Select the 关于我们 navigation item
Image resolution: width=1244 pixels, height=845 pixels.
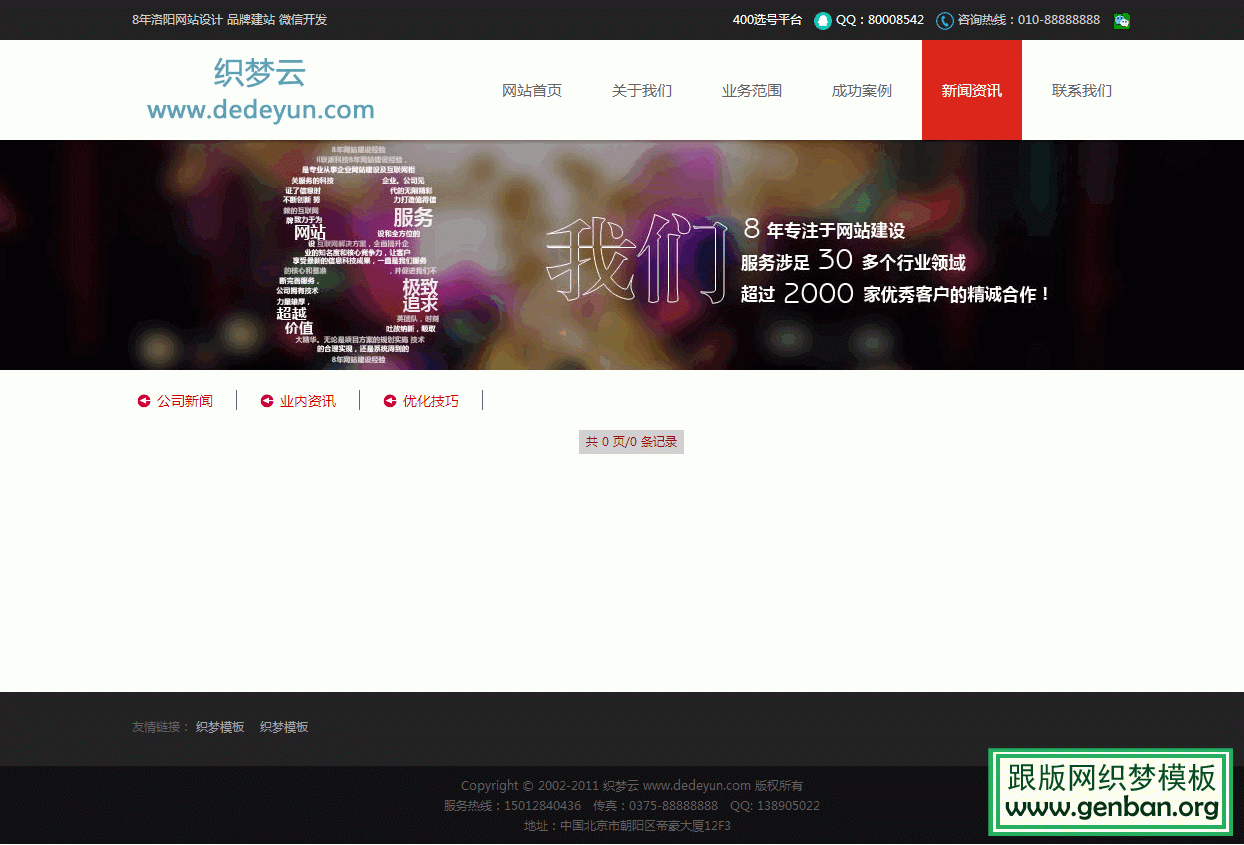tap(641, 90)
